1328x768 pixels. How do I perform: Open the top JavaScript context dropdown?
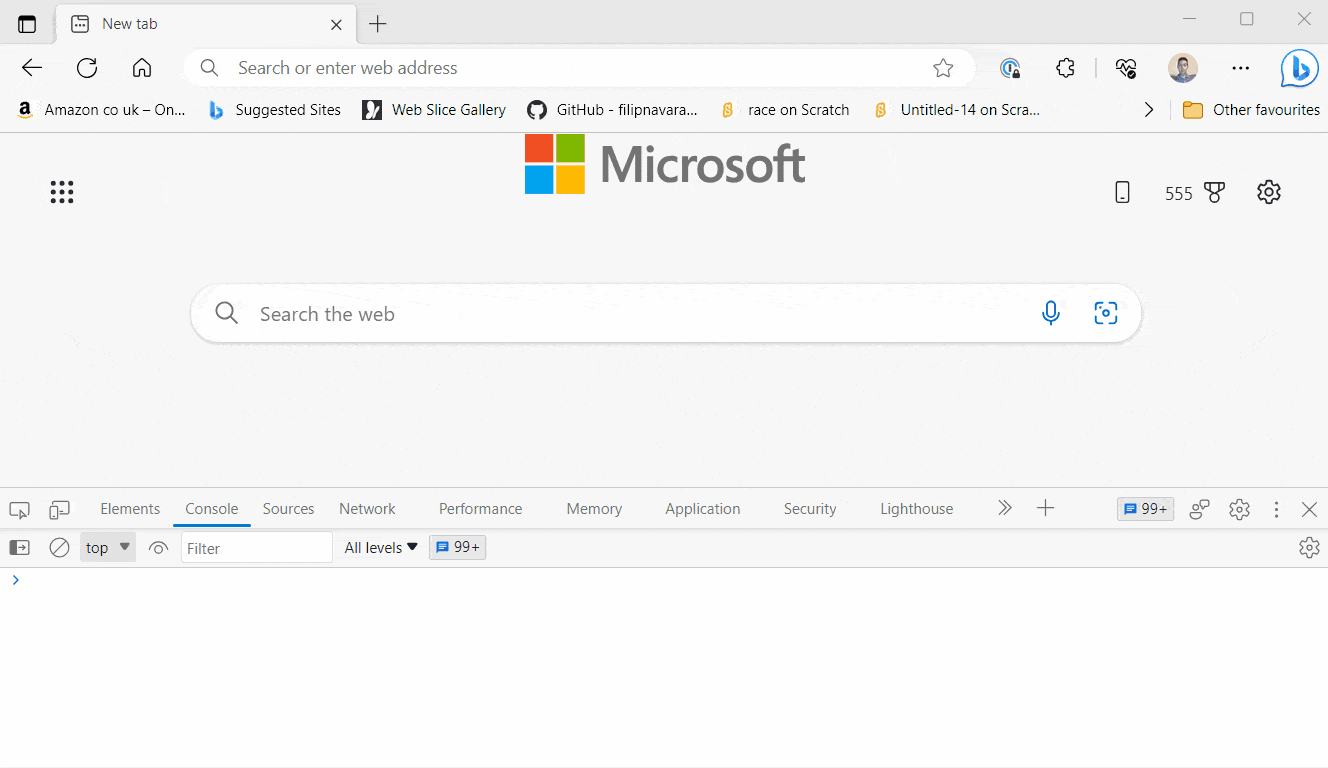[108, 548]
